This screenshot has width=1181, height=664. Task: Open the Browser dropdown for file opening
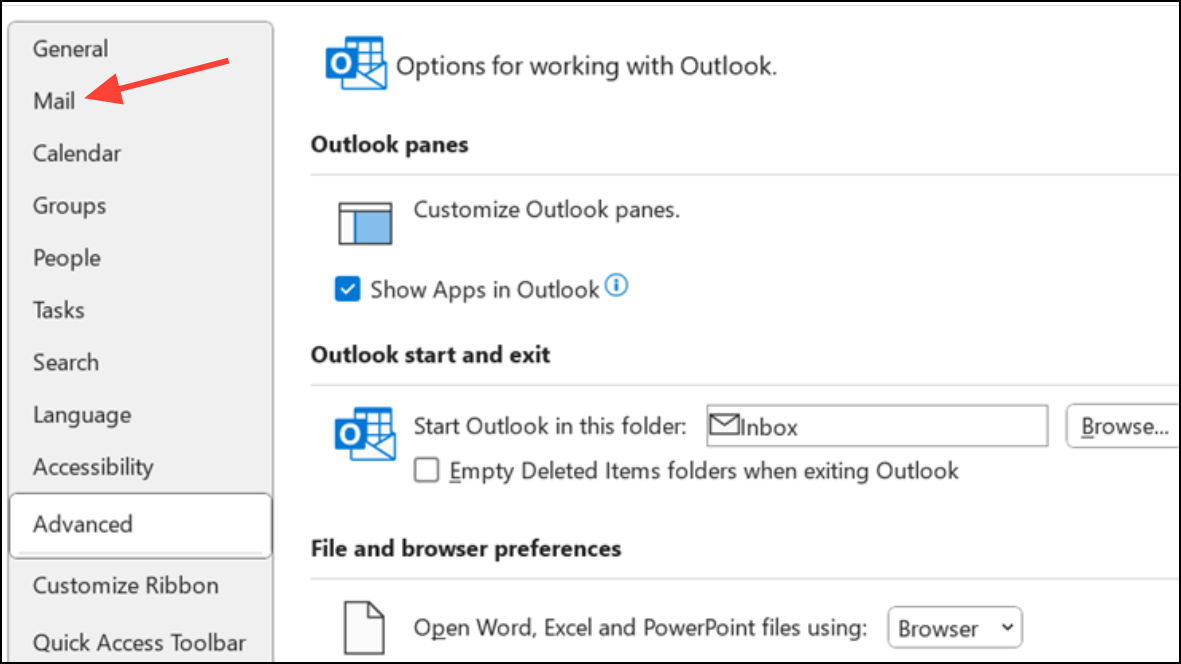click(955, 628)
